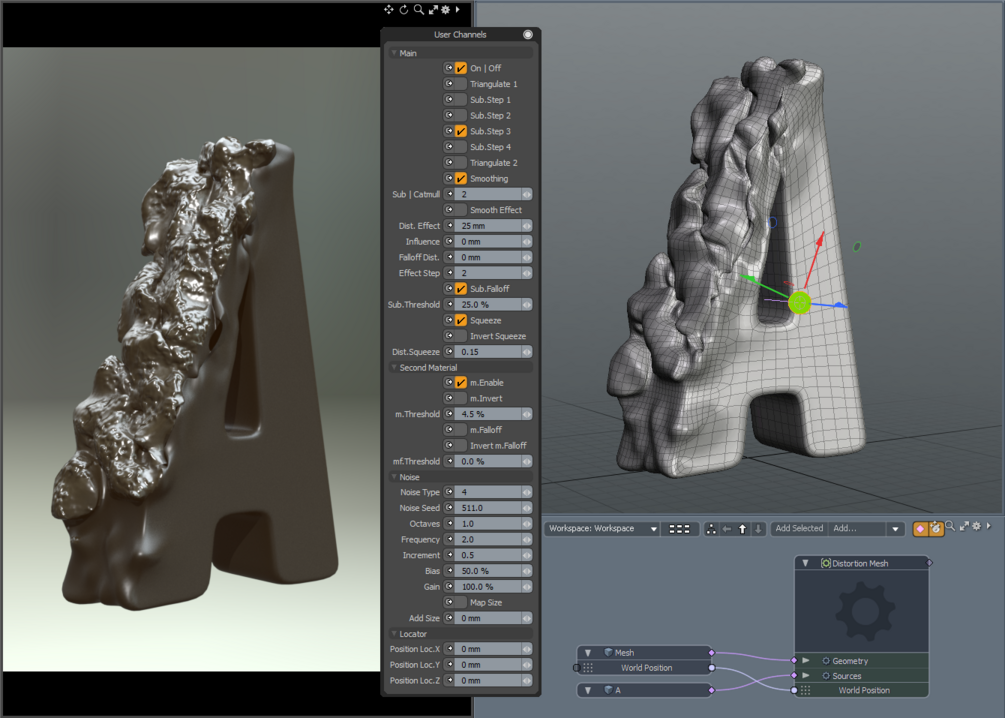Open the render view settings gear icon
Image resolution: width=1005 pixels, height=718 pixels.
point(446,10)
